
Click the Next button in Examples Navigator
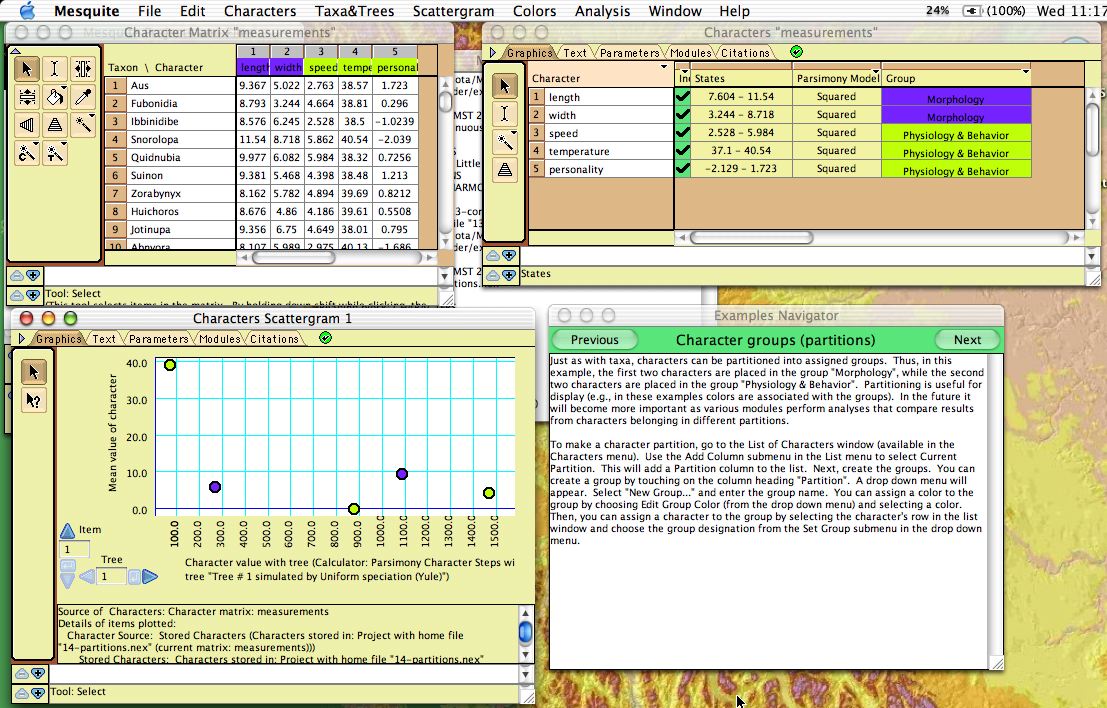966,339
